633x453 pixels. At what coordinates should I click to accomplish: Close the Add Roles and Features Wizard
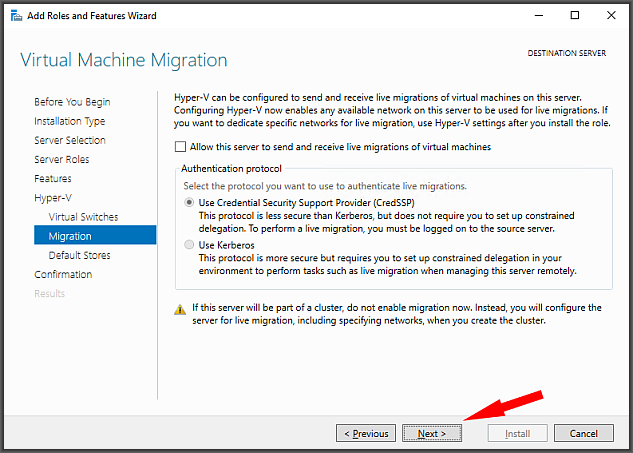tap(611, 15)
